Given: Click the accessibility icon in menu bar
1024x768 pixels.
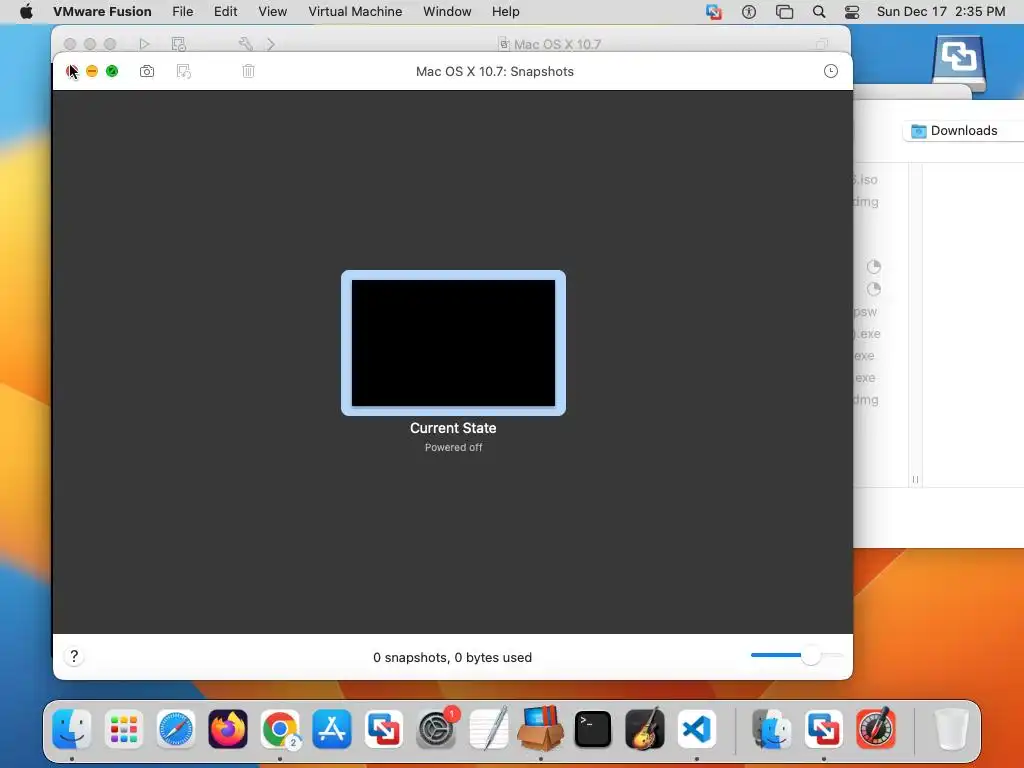Looking at the screenshot, I should [749, 12].
